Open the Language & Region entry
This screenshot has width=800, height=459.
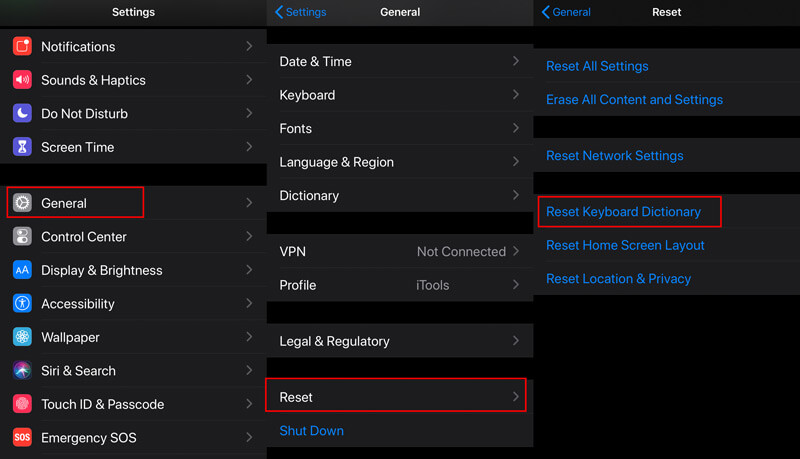pyautogui.click(x=400, y=162)
